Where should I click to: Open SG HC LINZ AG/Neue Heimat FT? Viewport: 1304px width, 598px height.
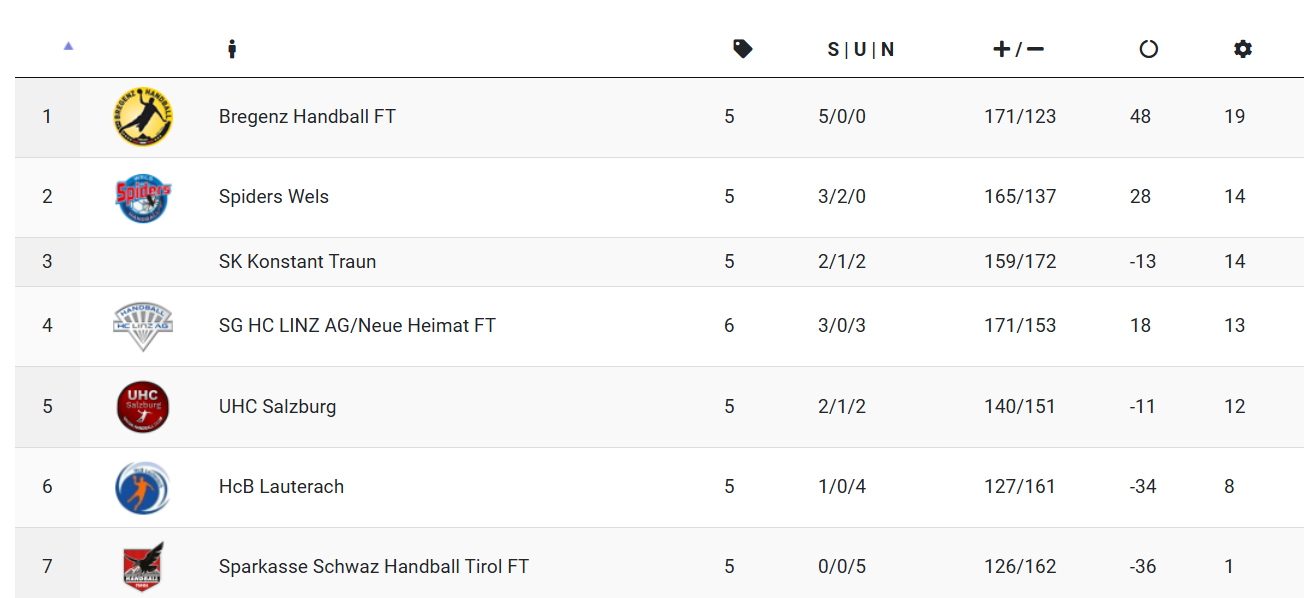tap(357, 326)
